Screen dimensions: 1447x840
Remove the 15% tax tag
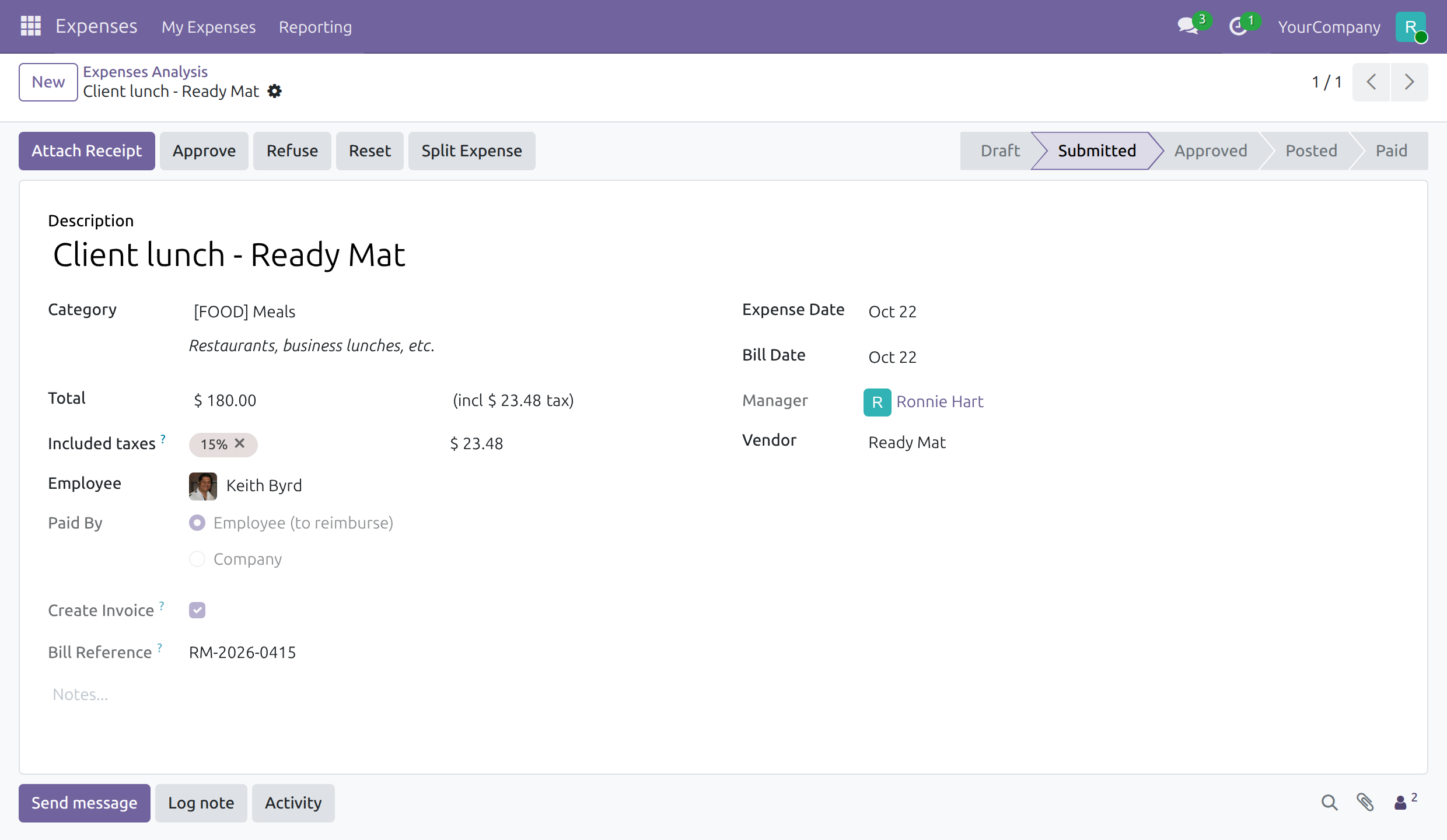[x=240, y=443]
